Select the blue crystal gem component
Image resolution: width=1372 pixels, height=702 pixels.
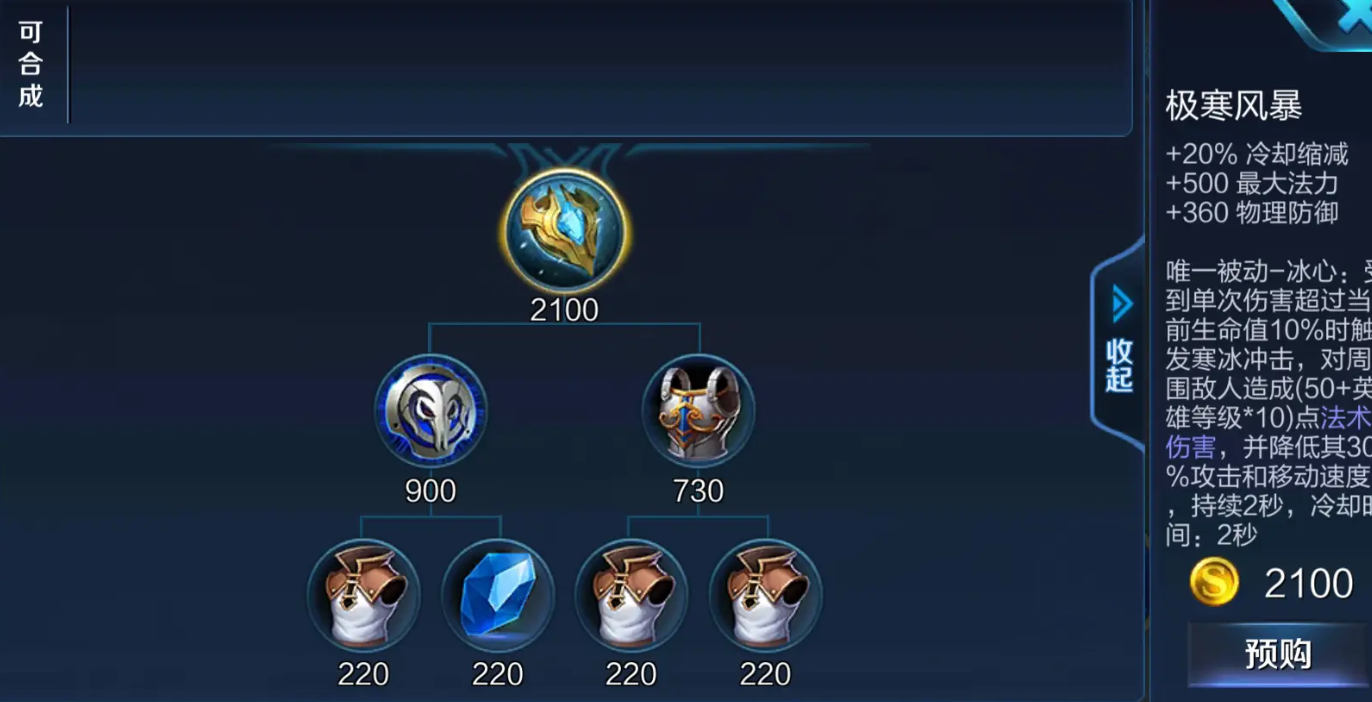[497, 596]
